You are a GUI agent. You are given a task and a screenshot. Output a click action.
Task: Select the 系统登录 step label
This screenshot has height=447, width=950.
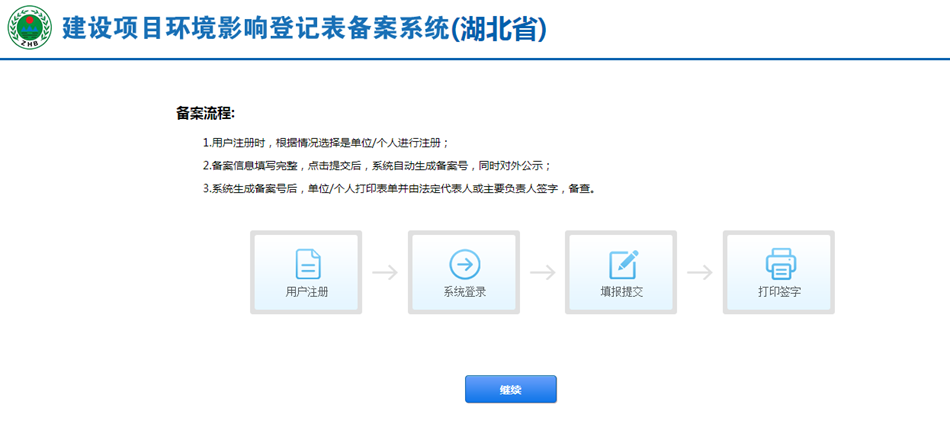(x=464, y=293)
